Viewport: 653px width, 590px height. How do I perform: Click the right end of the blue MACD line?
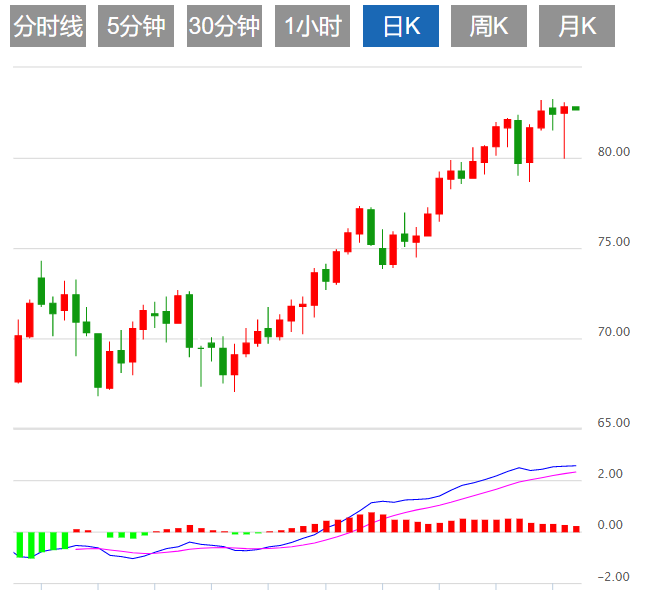575,465
